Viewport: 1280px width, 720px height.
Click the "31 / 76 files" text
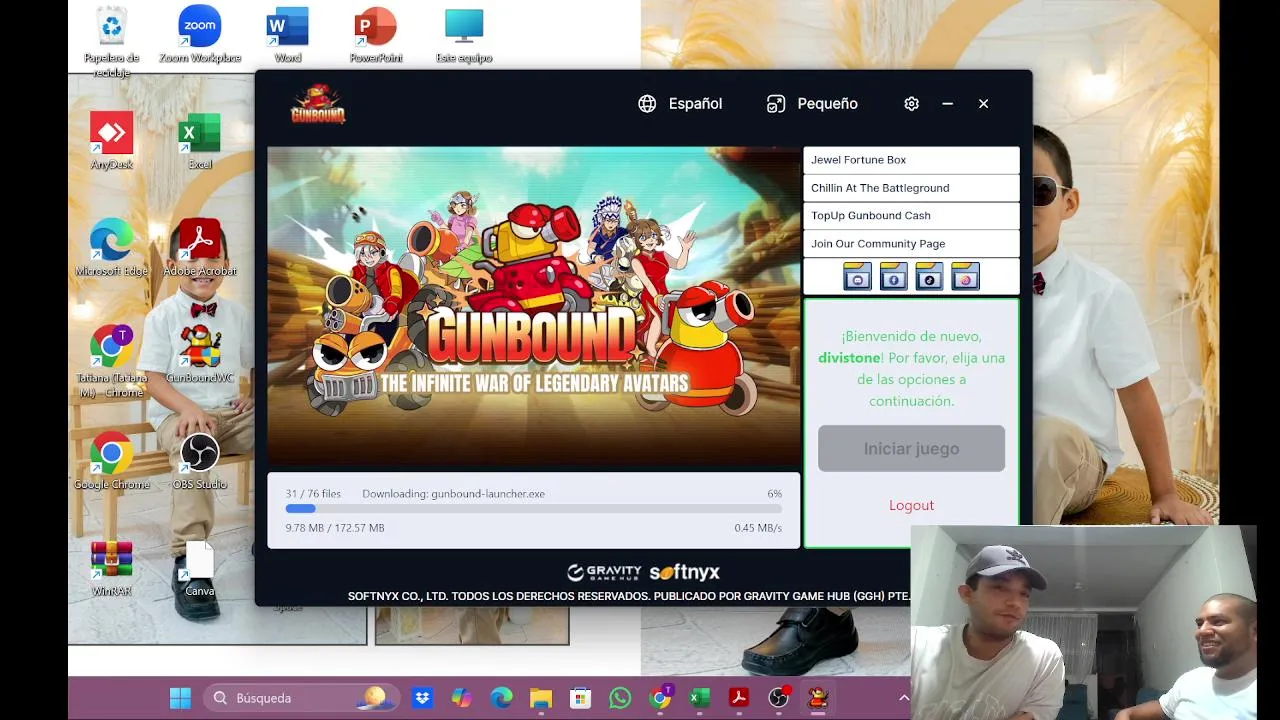click(313, 494)
